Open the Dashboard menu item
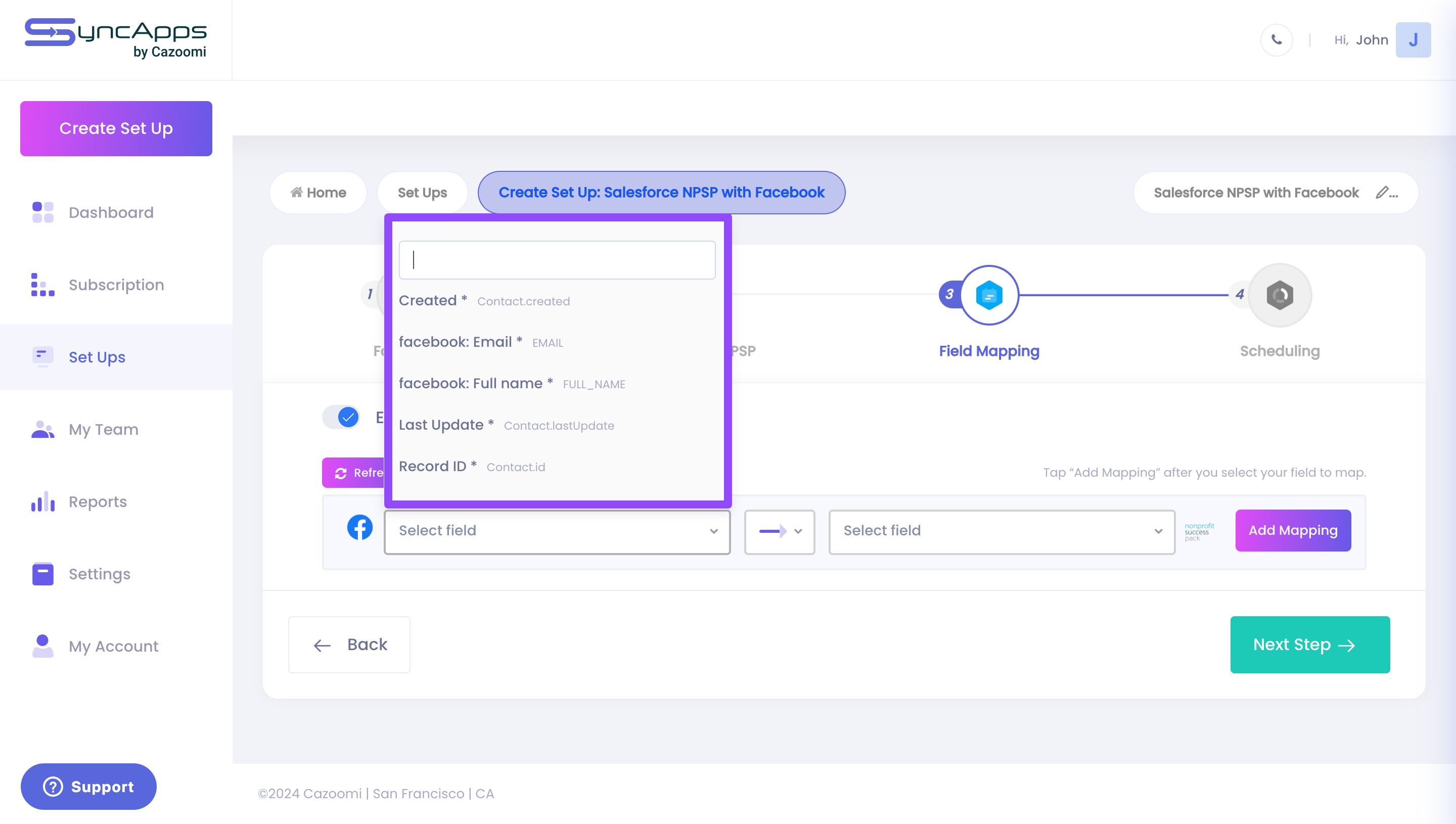This screenshot has height=824, width=1456. coord(116,212)
